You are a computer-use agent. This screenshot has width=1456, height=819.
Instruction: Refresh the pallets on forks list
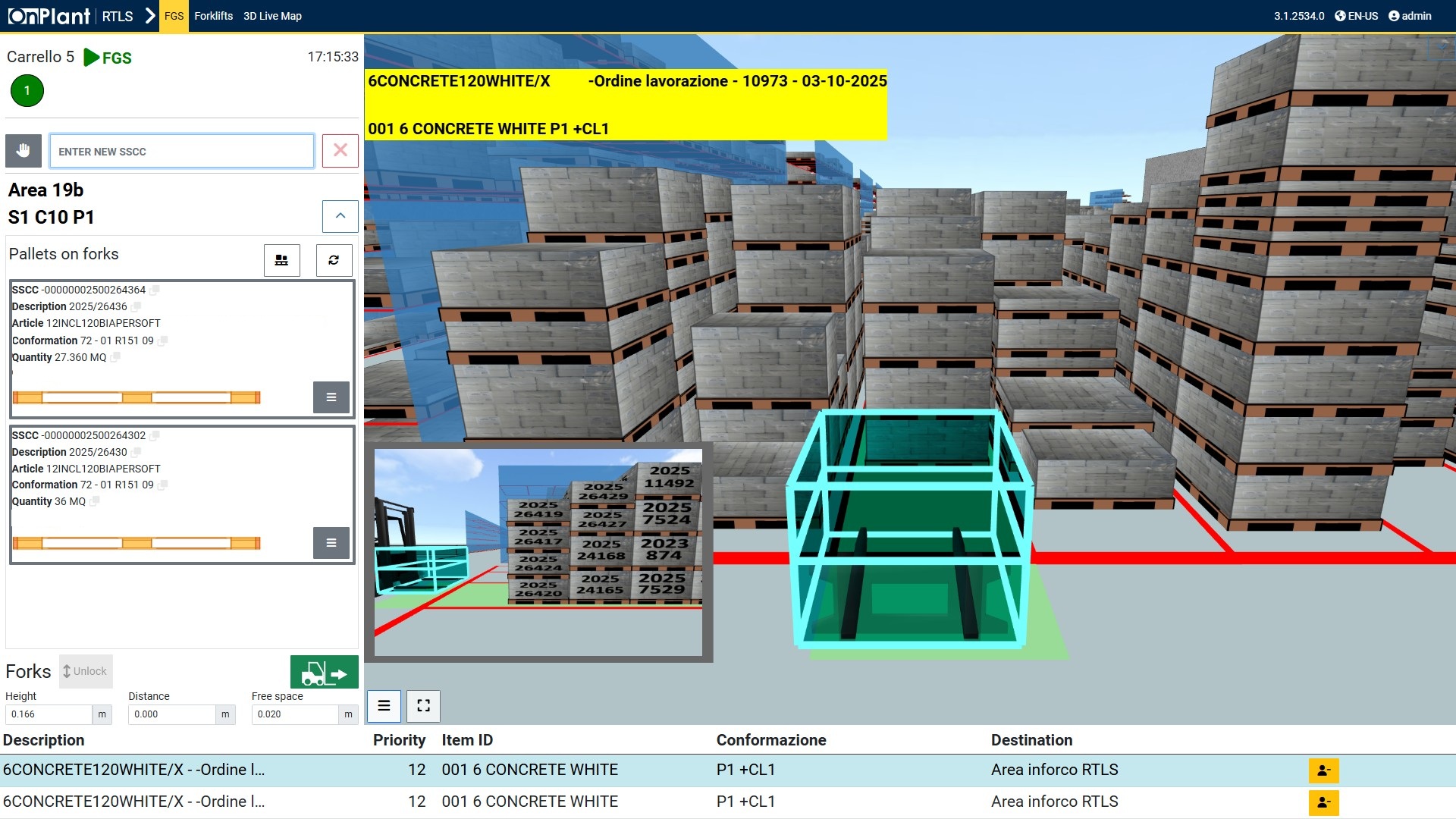[x=334, y=260]
